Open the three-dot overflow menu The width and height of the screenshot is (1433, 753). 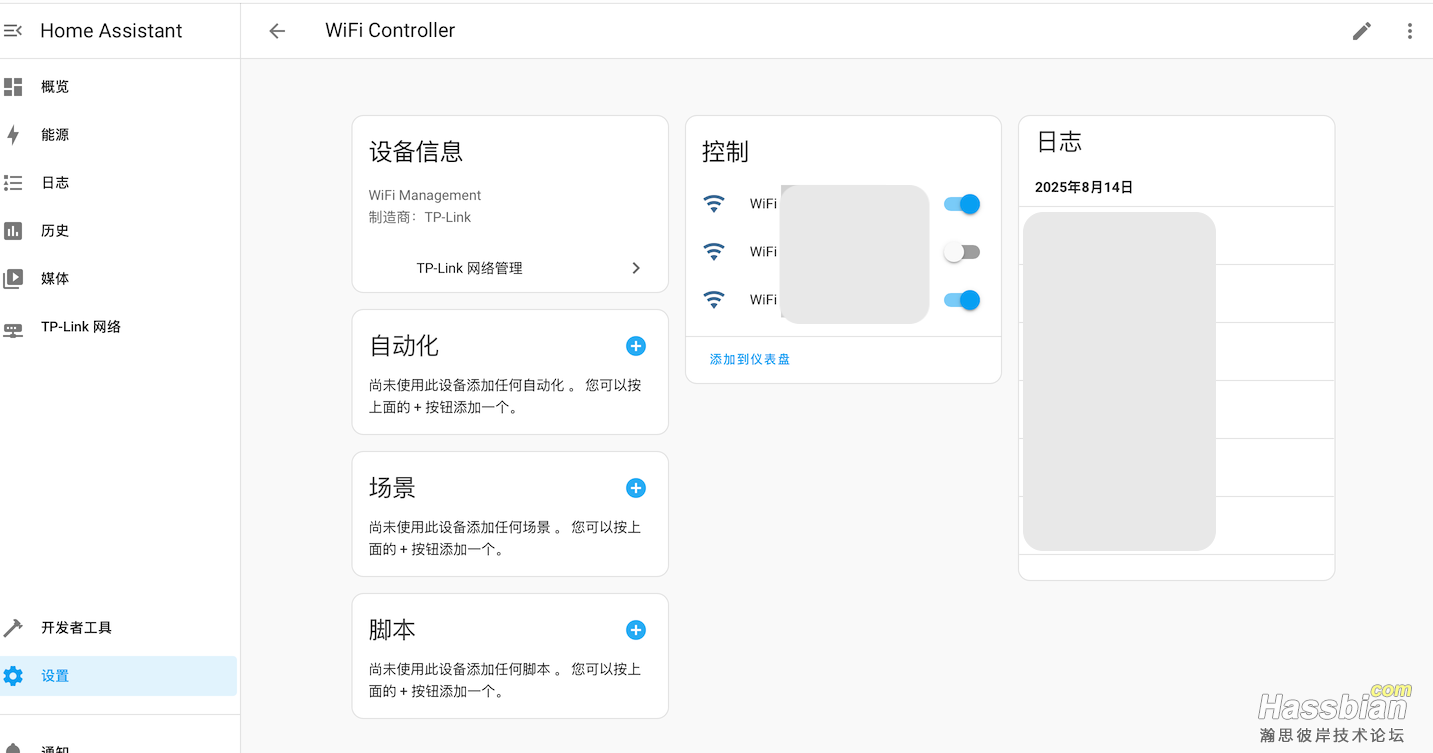[x=1410, y=31]
